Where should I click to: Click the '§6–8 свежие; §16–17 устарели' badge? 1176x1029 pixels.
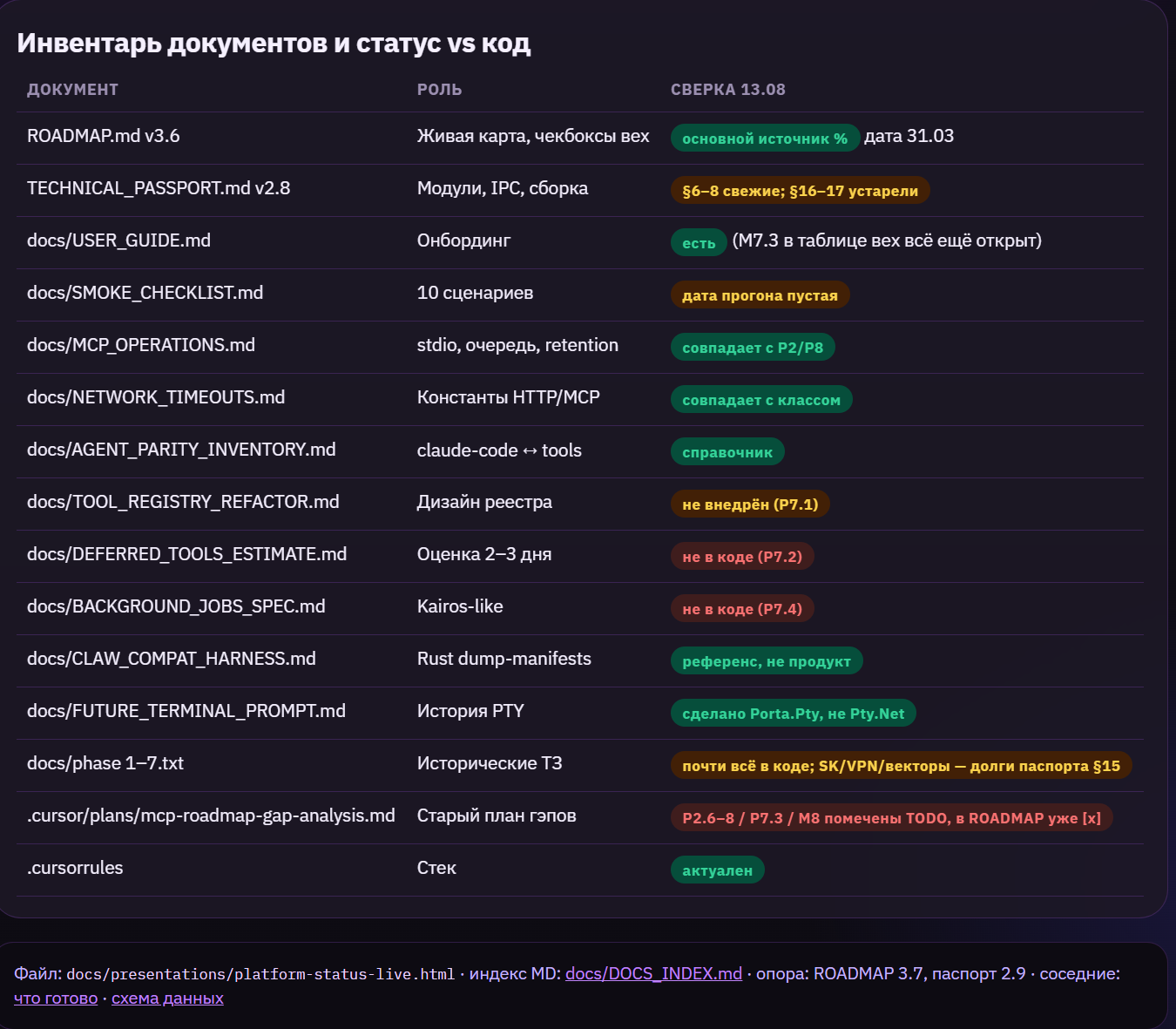click(800, 190)
